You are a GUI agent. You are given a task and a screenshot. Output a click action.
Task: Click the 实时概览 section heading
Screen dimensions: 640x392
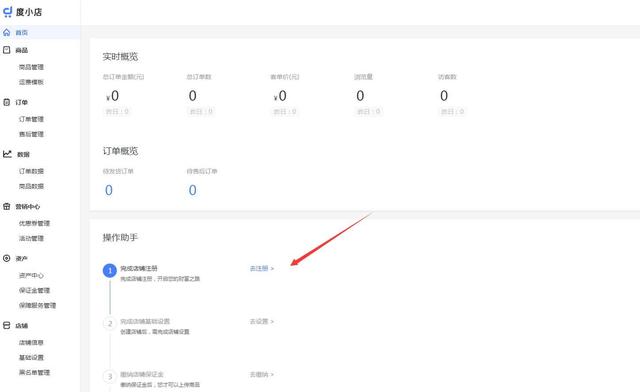(120, 57)
